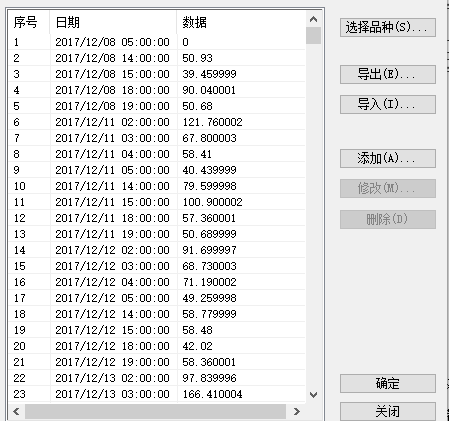Click vertical scrollbar up arrow

(313, 19)
